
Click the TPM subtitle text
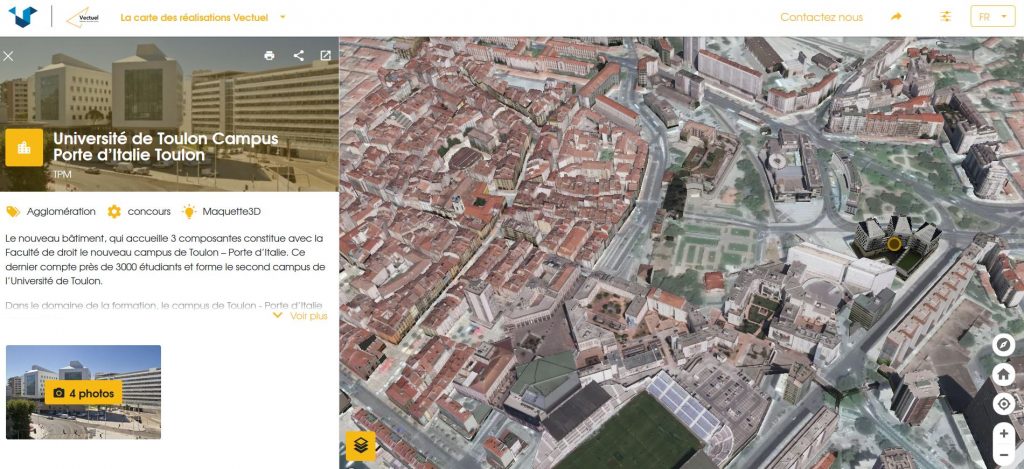click(61, 174)
